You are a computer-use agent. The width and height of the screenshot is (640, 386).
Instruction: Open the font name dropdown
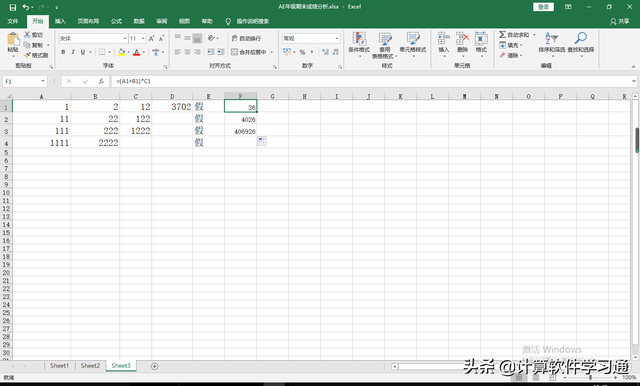click(125, 38)
